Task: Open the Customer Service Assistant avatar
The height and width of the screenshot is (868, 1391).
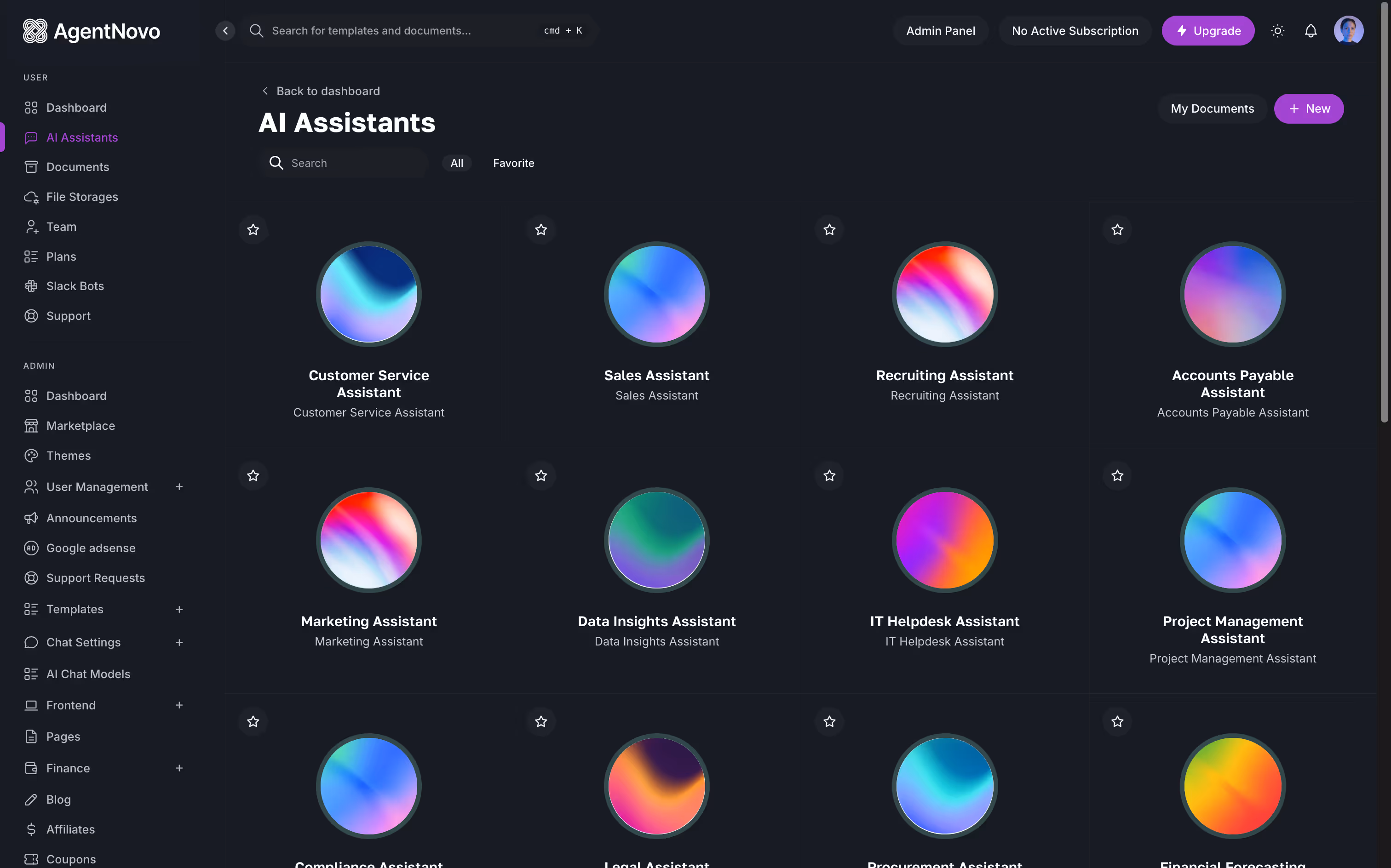Action: pos(369,294)
